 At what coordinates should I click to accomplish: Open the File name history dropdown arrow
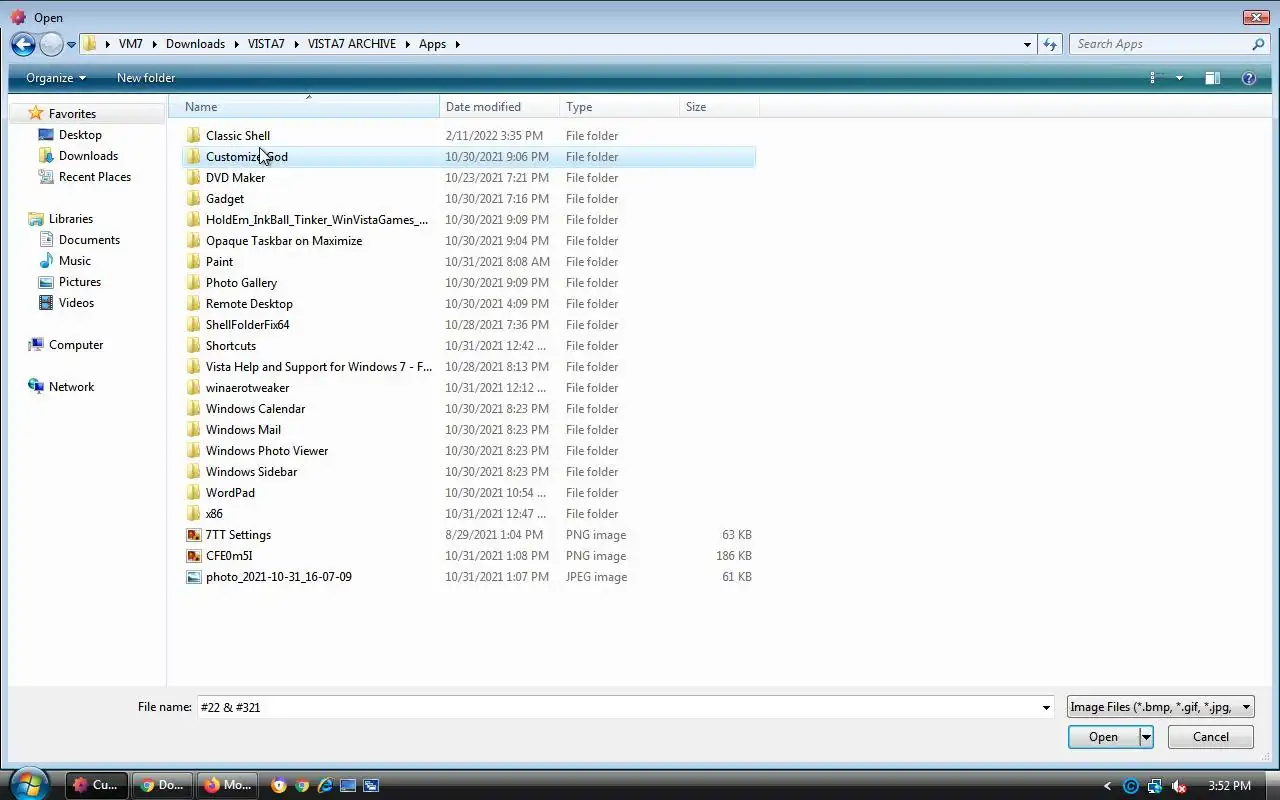(x=1046, y=707)
